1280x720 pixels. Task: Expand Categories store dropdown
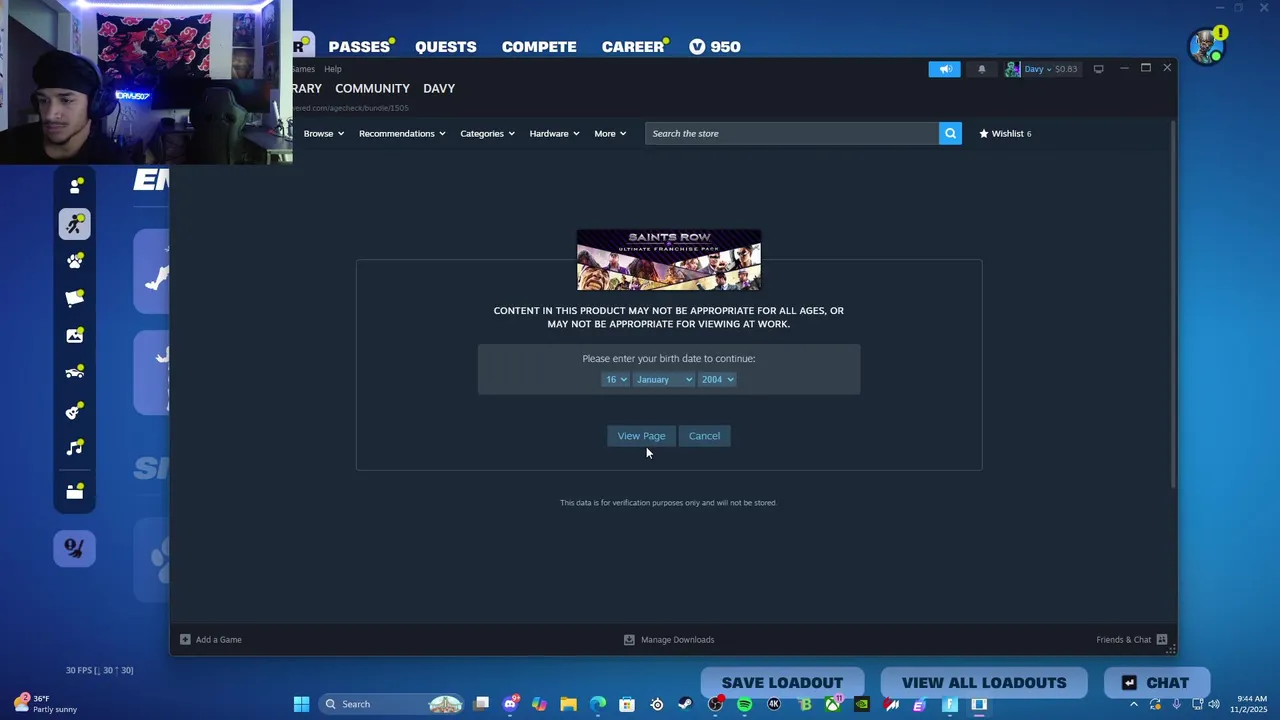(x=487, y=133)
